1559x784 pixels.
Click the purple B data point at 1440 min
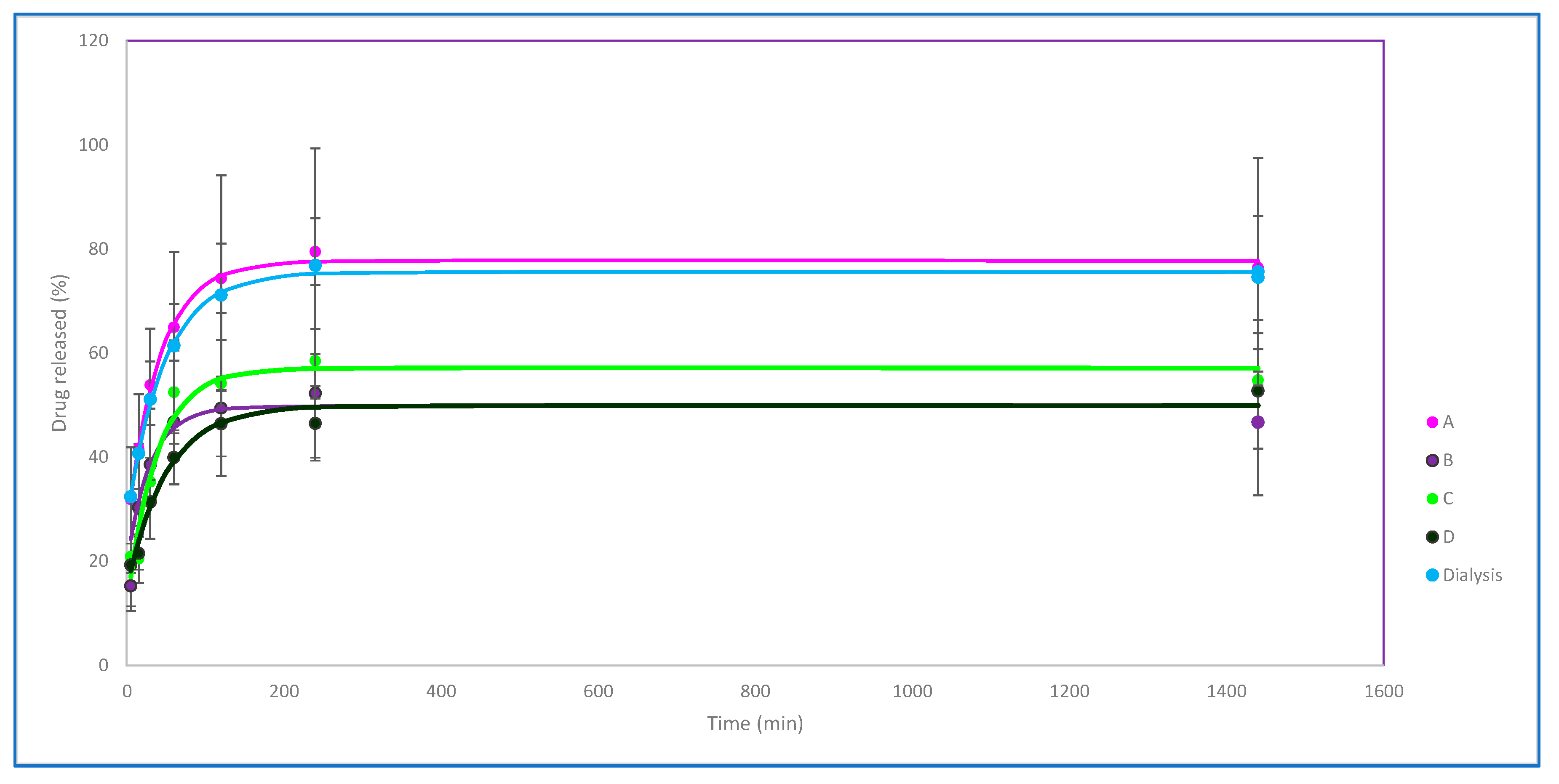[x=1257, y=422]
